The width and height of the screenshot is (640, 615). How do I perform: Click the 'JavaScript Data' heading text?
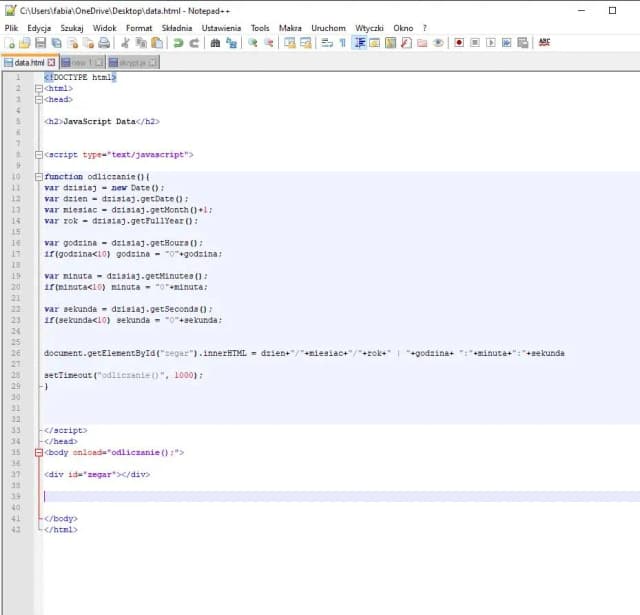coord(99,122)
